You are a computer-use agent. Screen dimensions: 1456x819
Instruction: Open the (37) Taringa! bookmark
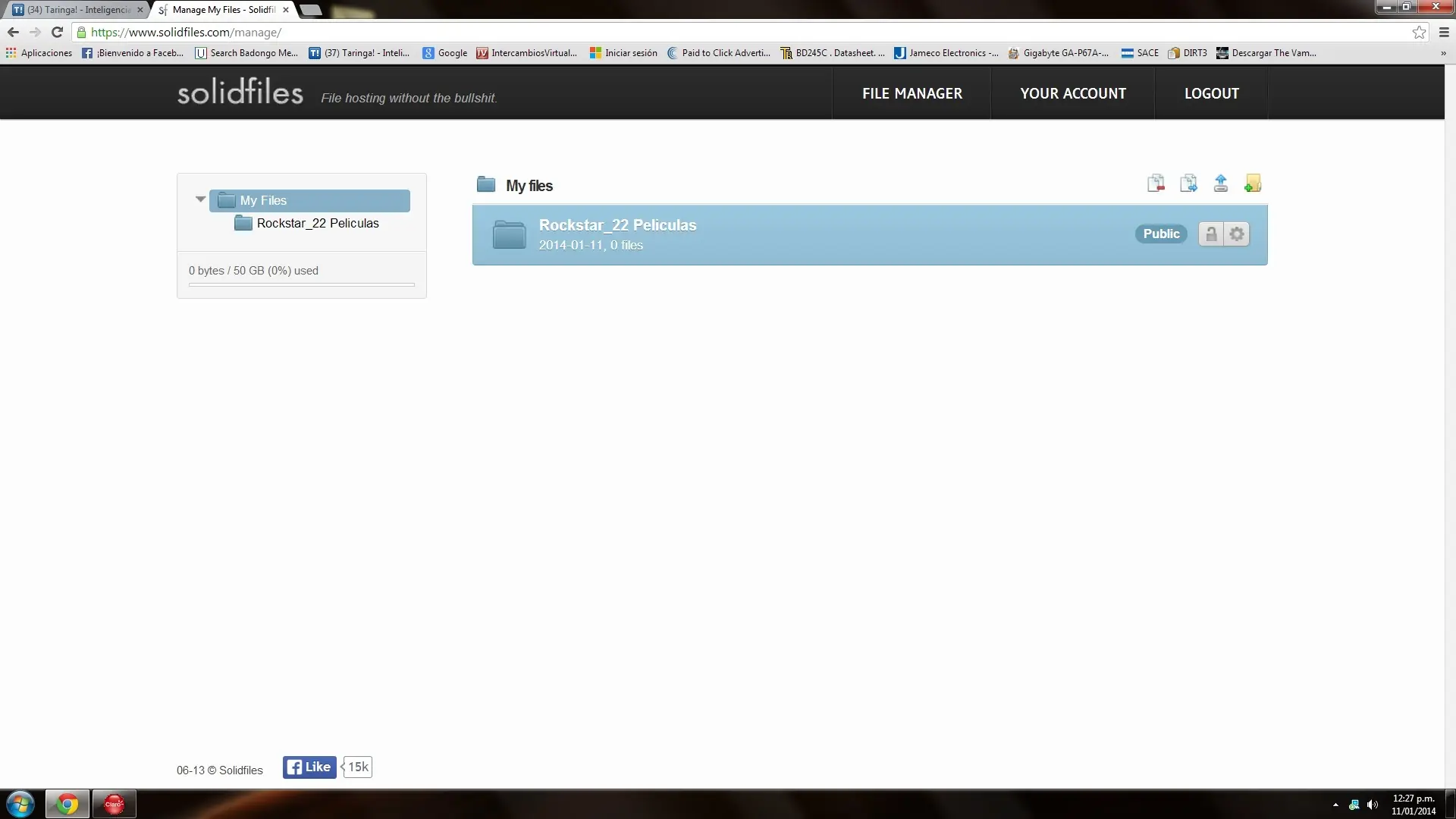[359, 53]
